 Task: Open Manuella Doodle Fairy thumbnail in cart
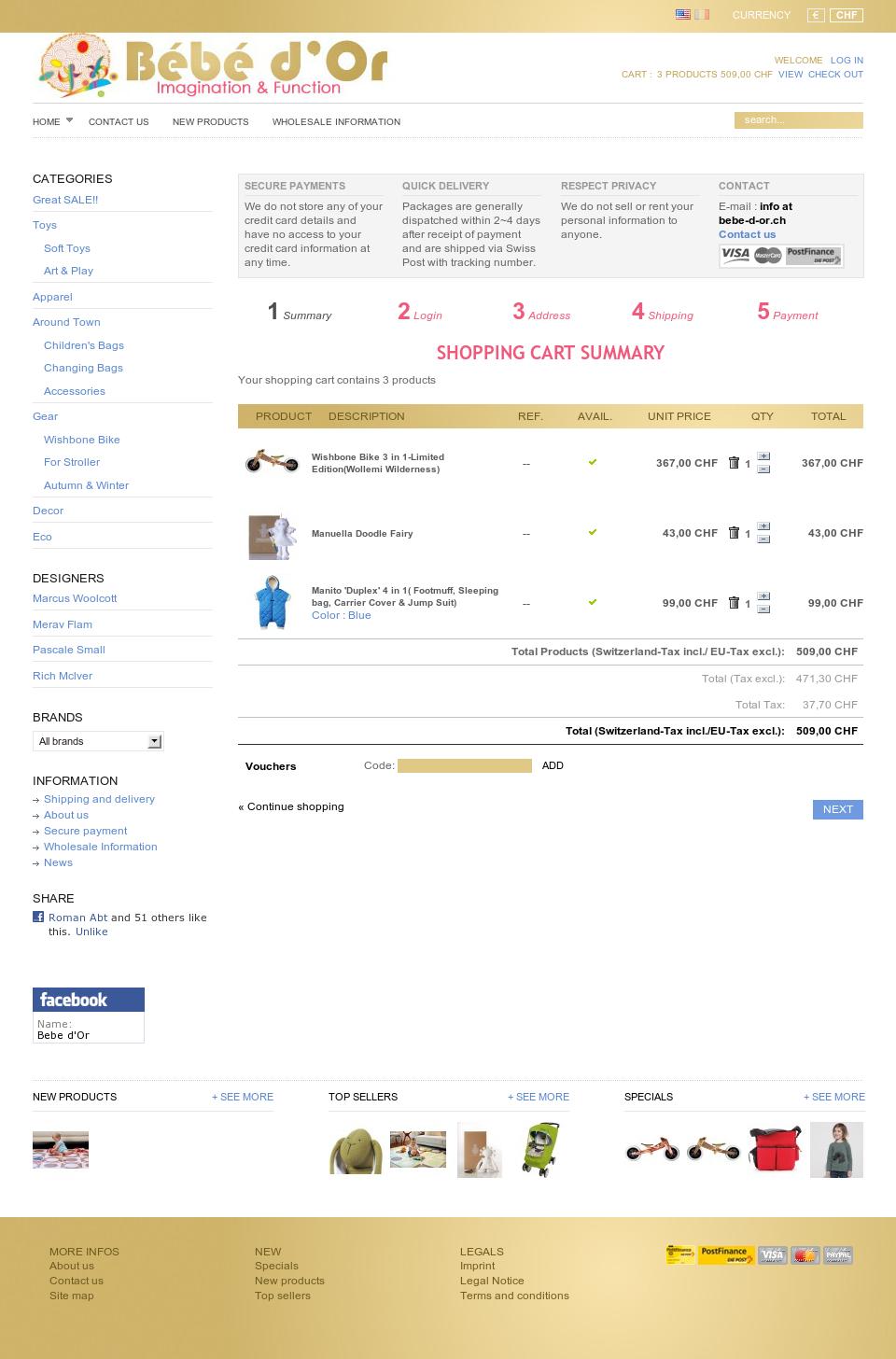click(x=272, y=535)
